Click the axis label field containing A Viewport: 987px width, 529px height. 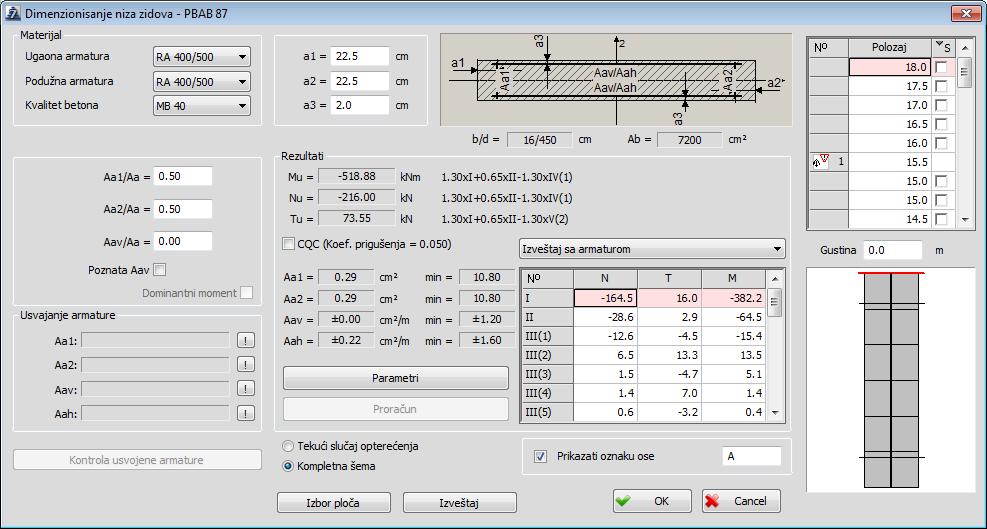tap(752, 457)
